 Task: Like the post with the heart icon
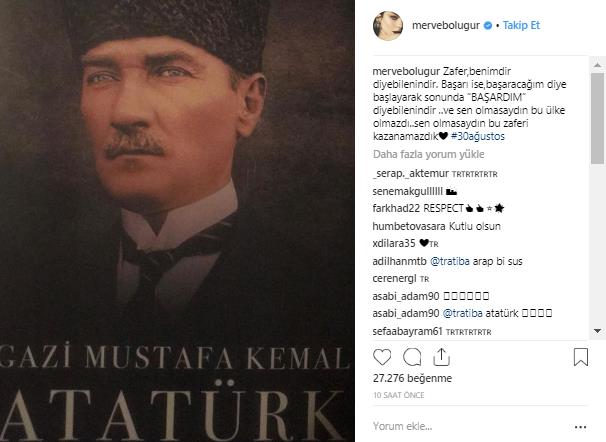click(382, 357)
